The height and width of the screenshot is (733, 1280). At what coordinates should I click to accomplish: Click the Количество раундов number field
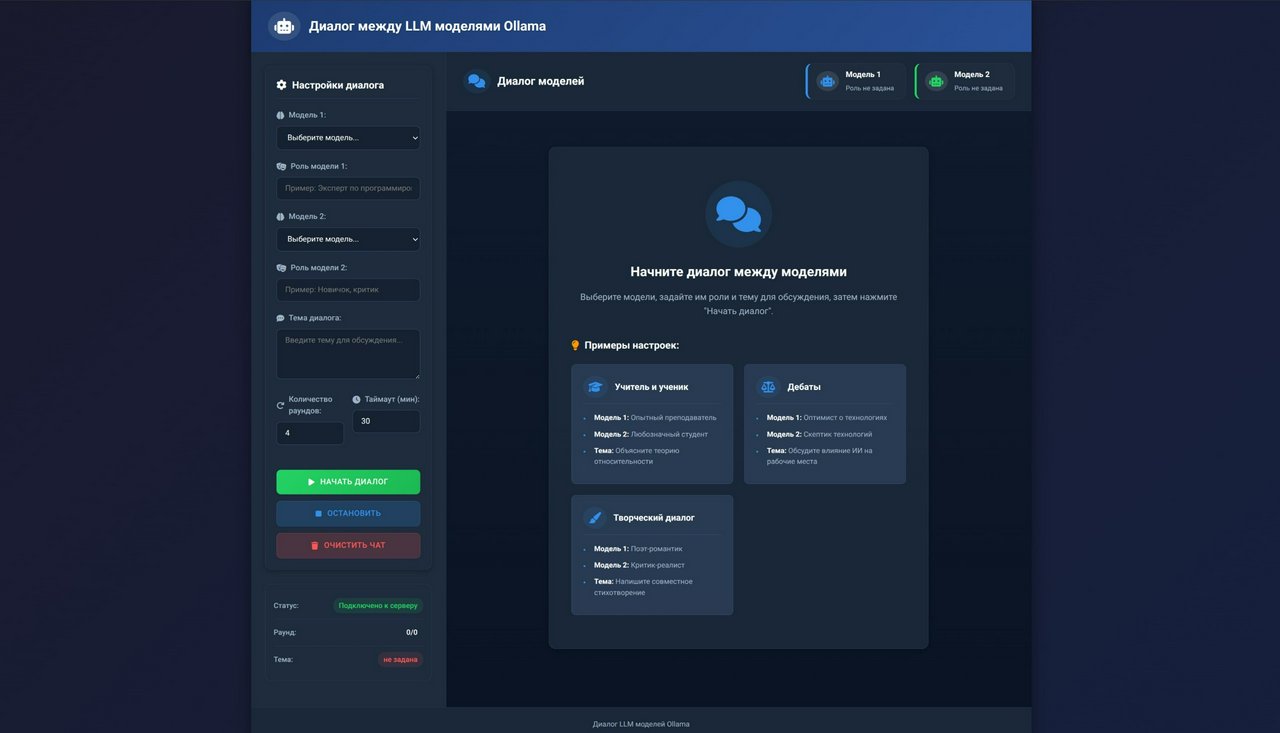point(310,433)
